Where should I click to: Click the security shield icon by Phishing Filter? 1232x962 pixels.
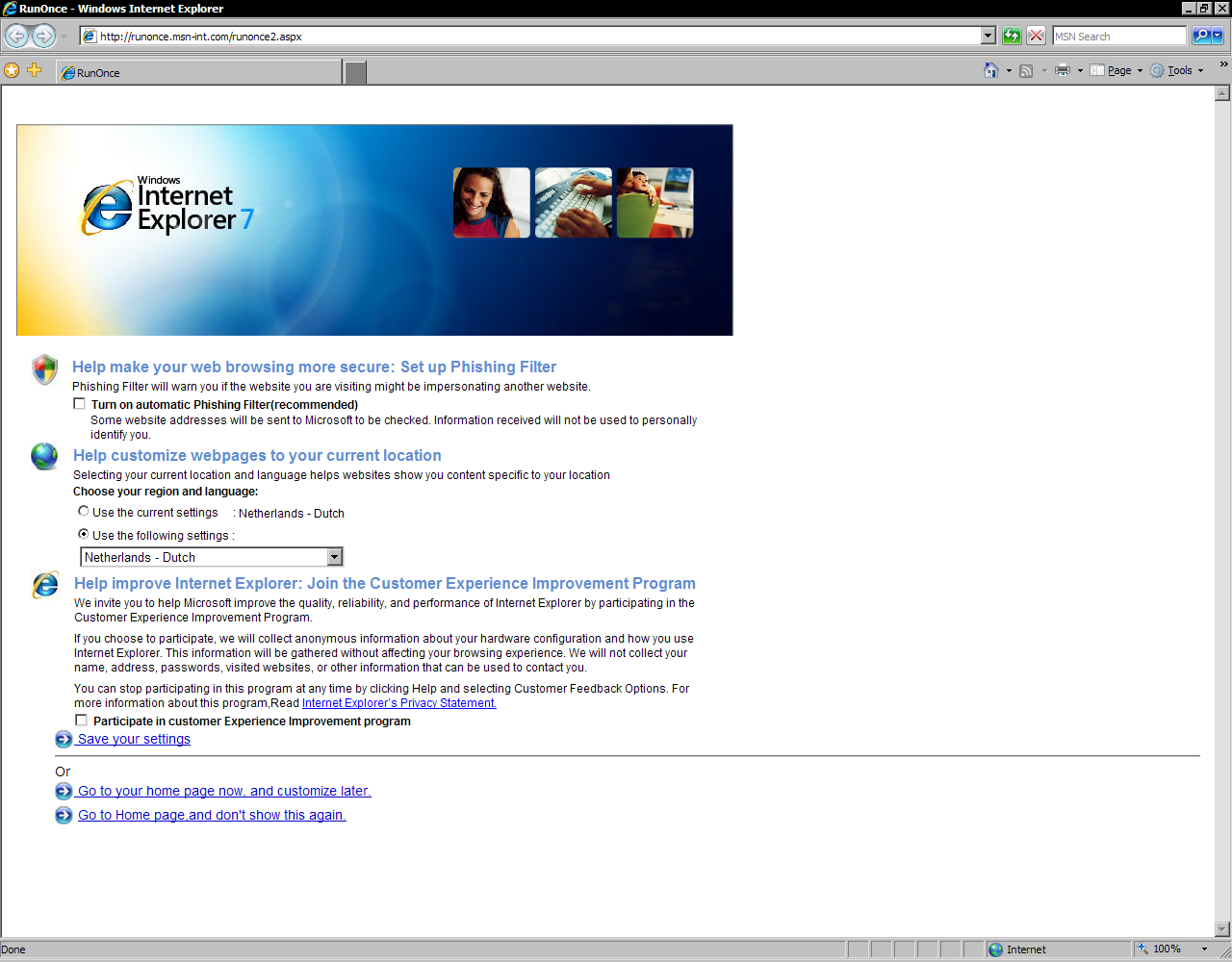coord(44,368)
